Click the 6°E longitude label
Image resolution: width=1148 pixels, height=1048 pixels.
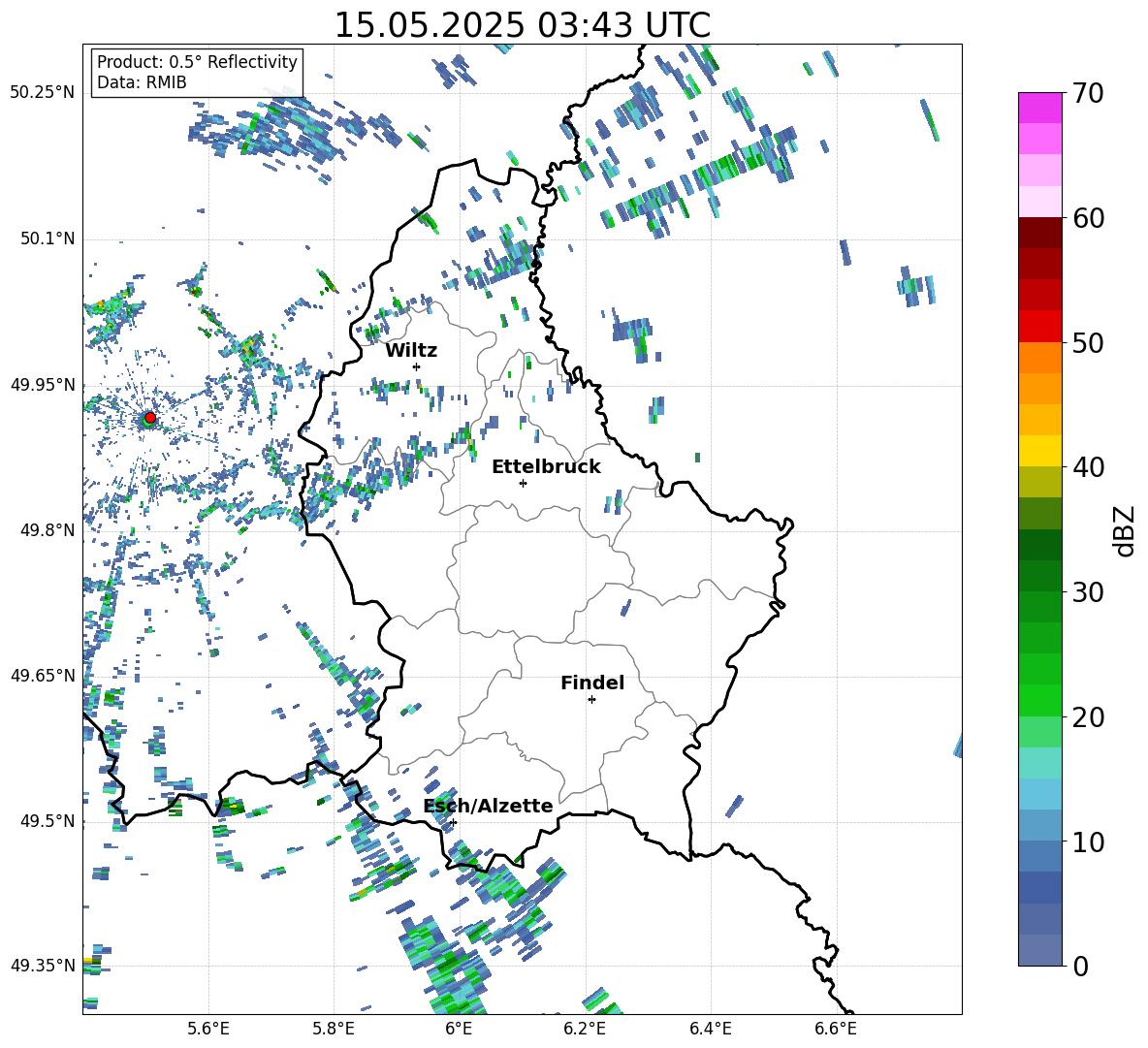click(x=459, y=1029)
